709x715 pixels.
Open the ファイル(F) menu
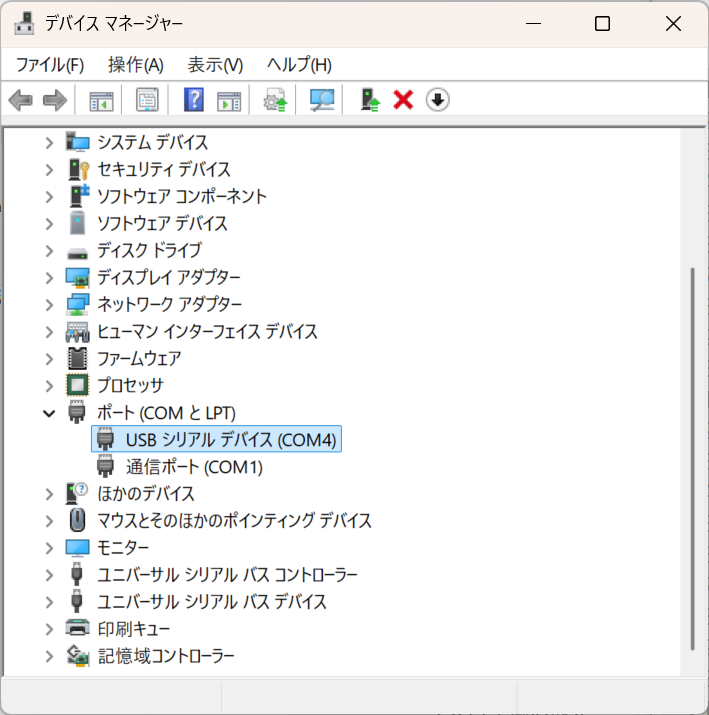click(50, 65)
